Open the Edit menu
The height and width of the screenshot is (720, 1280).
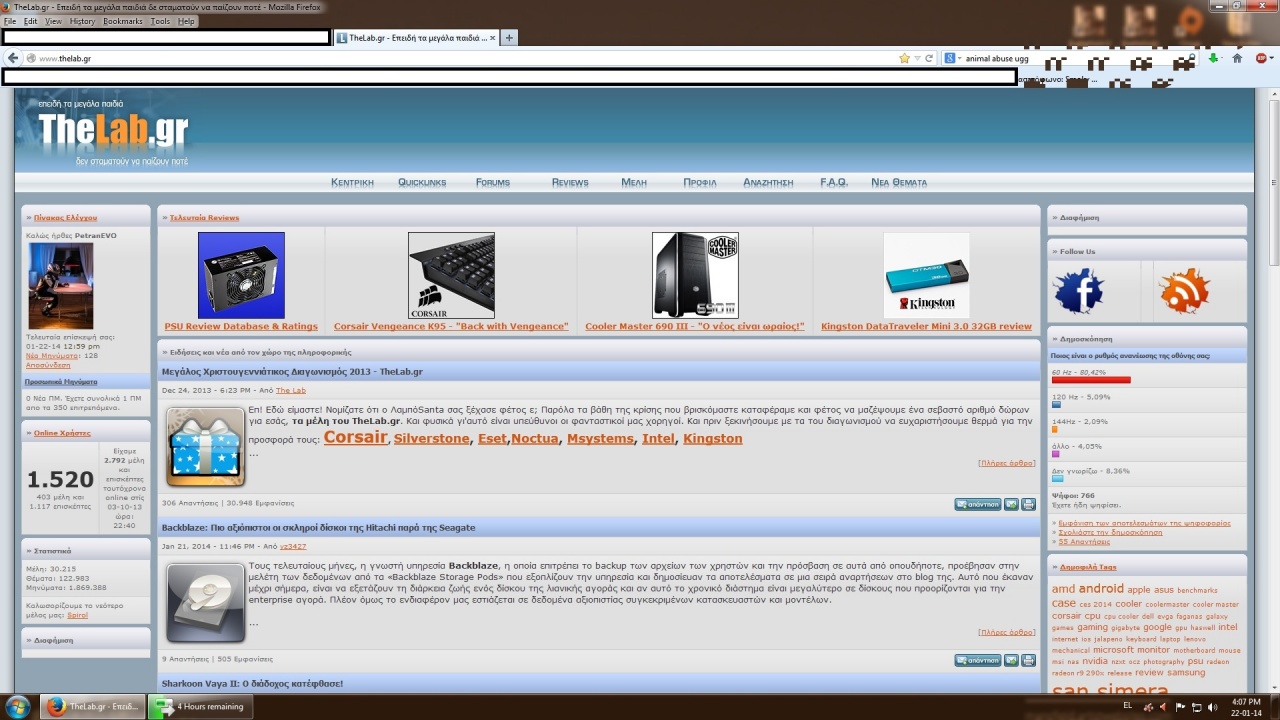pos(31,21)
